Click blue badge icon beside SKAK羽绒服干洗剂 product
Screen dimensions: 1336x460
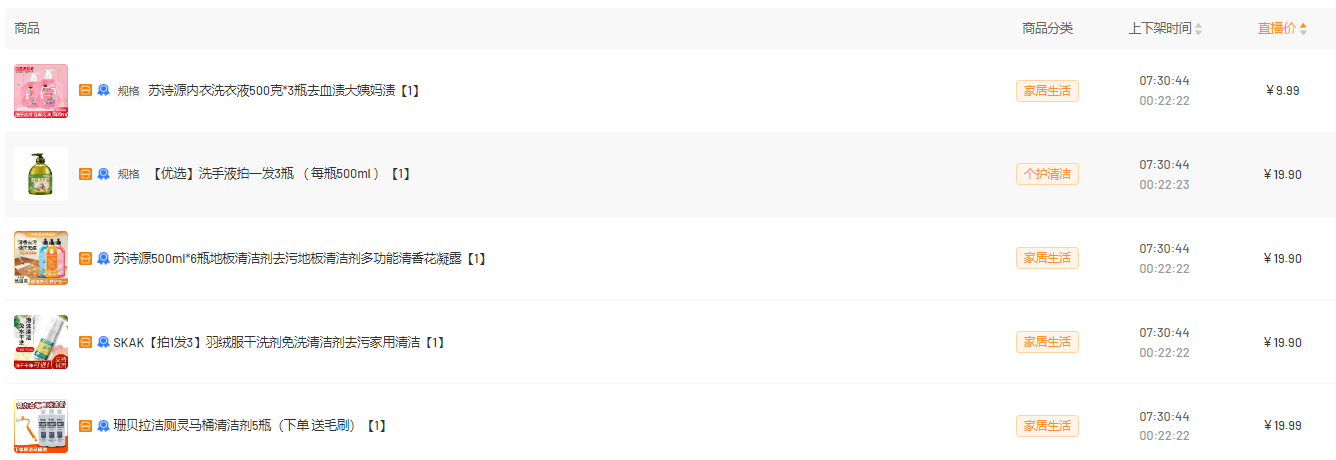[103, 342]
